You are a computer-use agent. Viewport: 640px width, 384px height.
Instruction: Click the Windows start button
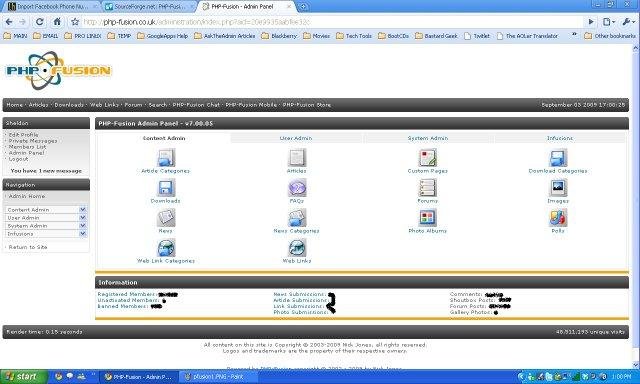pyautogui.click(x=23, y=377)
